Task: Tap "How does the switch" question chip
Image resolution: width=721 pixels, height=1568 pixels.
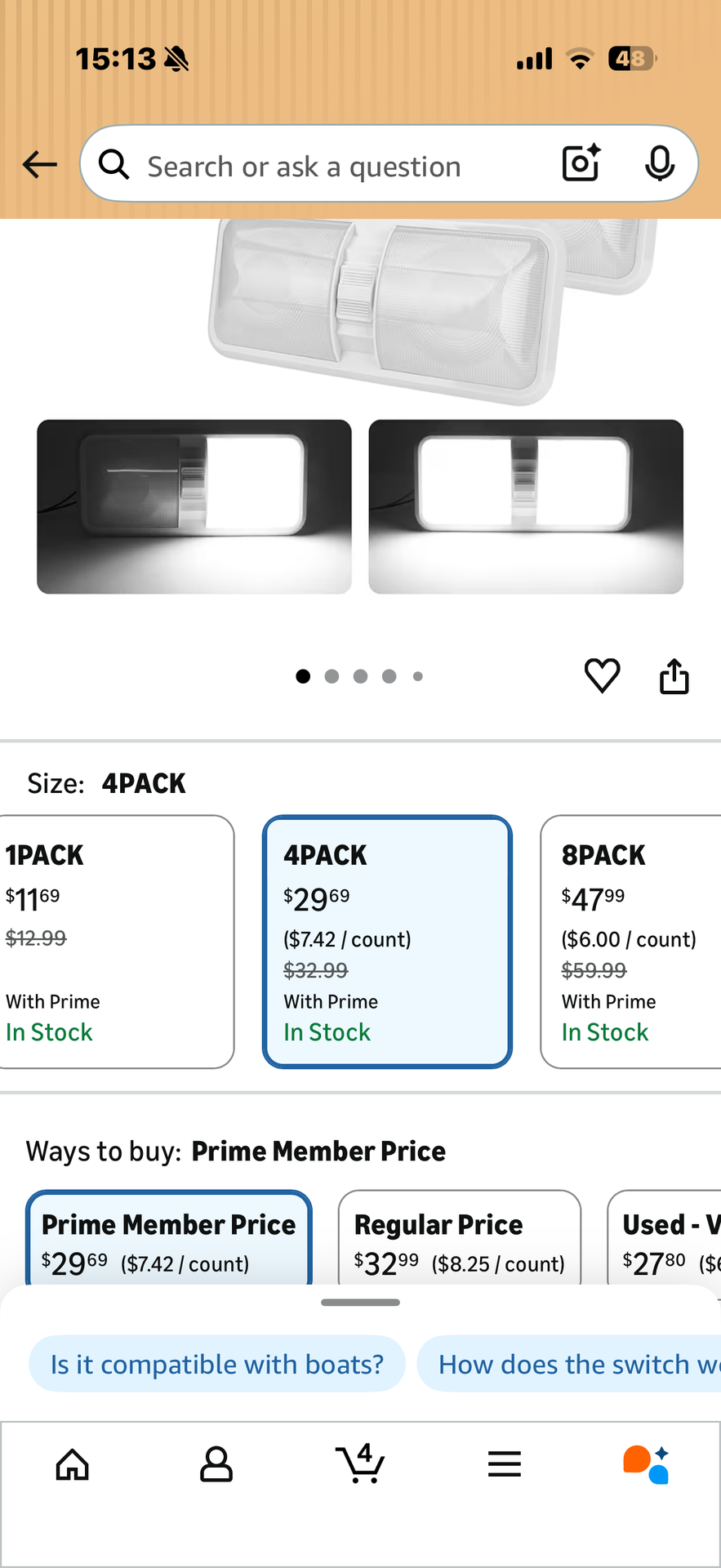Action: (x=572, y=1364)
